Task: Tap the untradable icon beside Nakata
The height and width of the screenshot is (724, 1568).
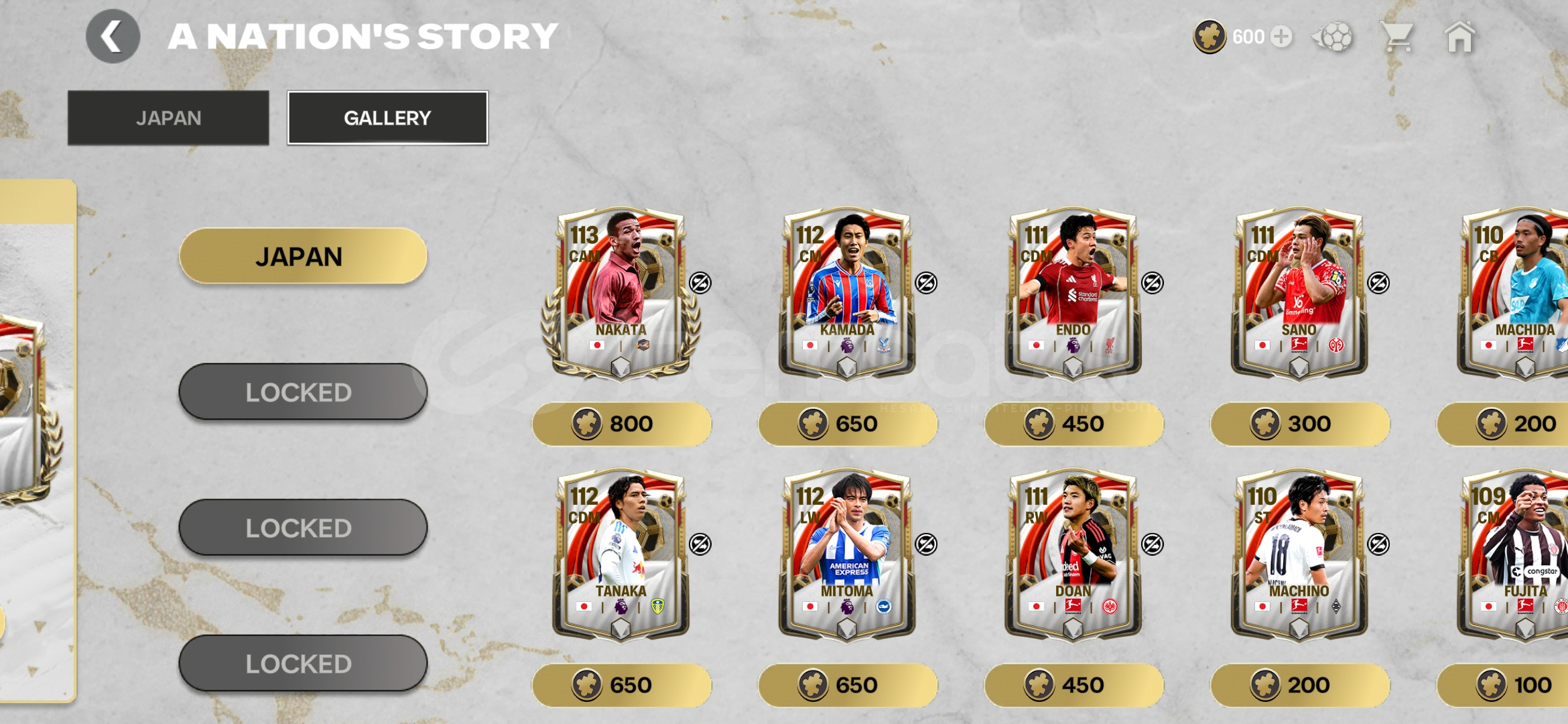Action: 700,283
